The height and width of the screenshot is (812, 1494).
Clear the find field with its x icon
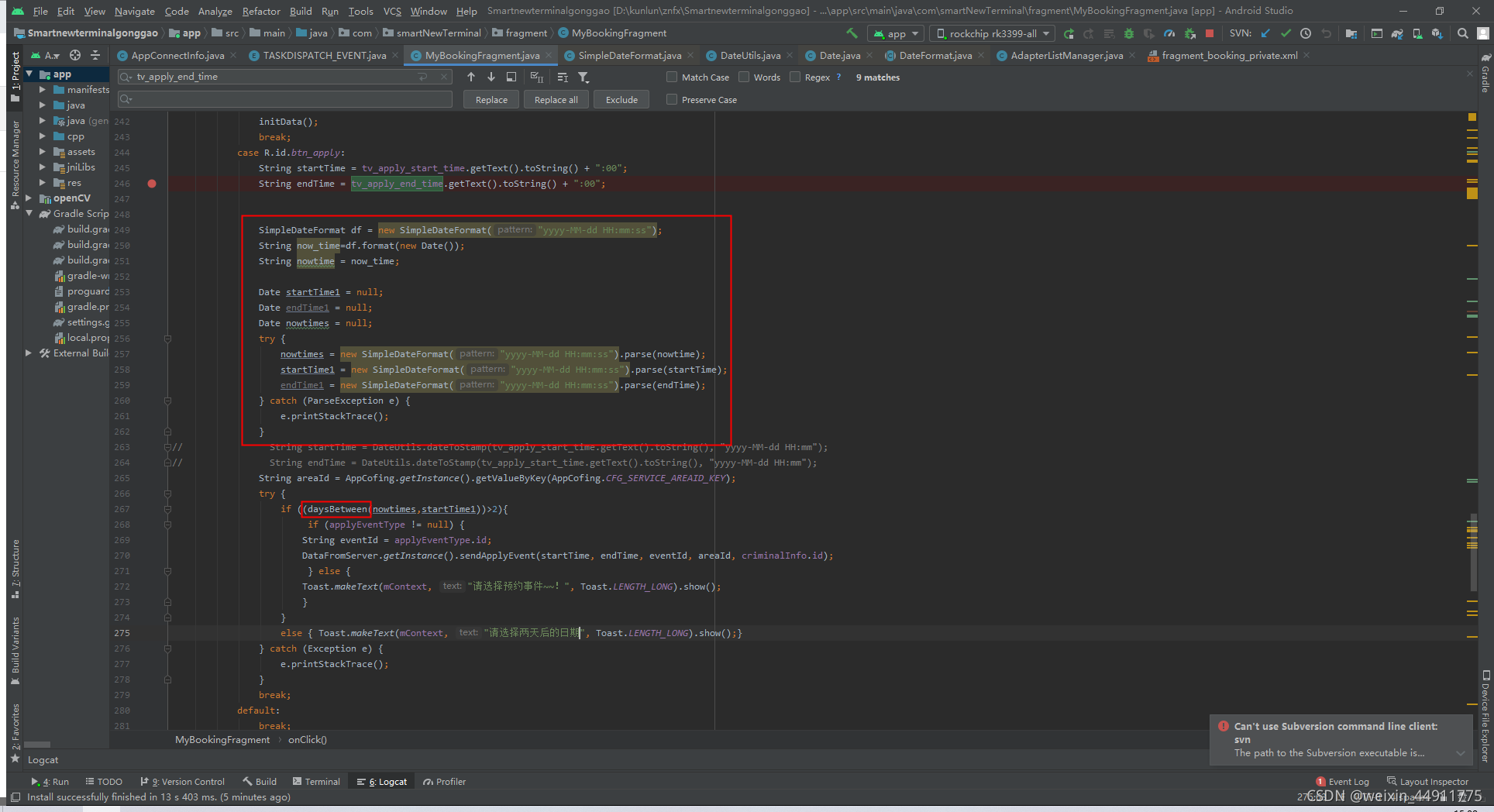444,77
